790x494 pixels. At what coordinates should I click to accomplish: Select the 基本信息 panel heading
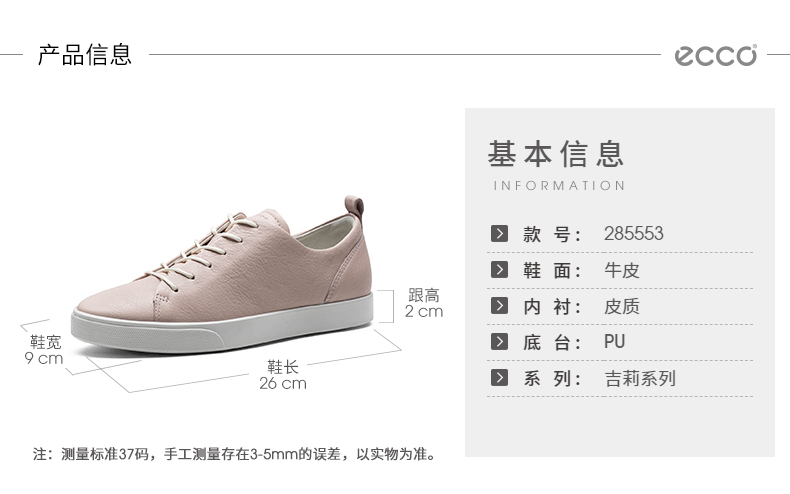click(x=556, y=154)
